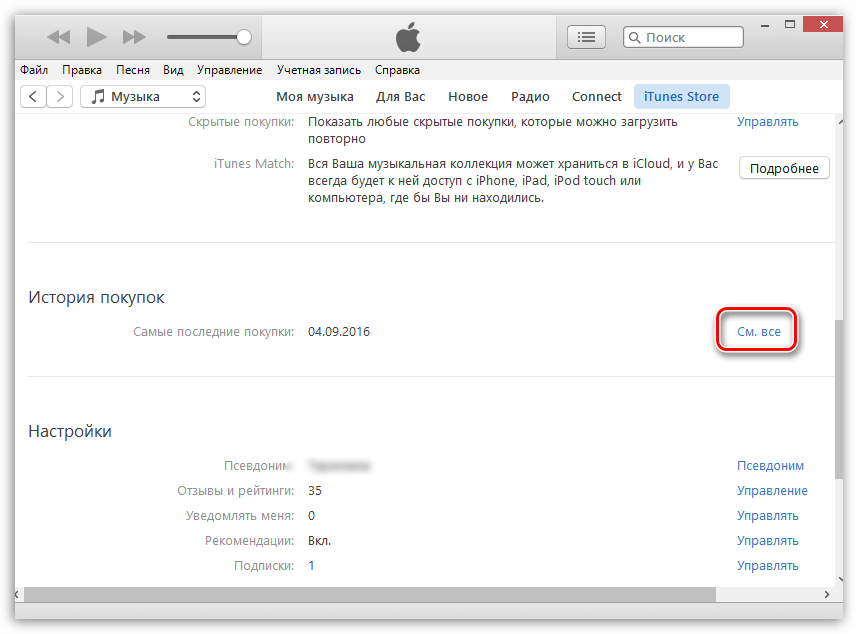This screenshot has width=858, height=634.
Task: Switch to Моя музыка tab
Action: point(315,97)
